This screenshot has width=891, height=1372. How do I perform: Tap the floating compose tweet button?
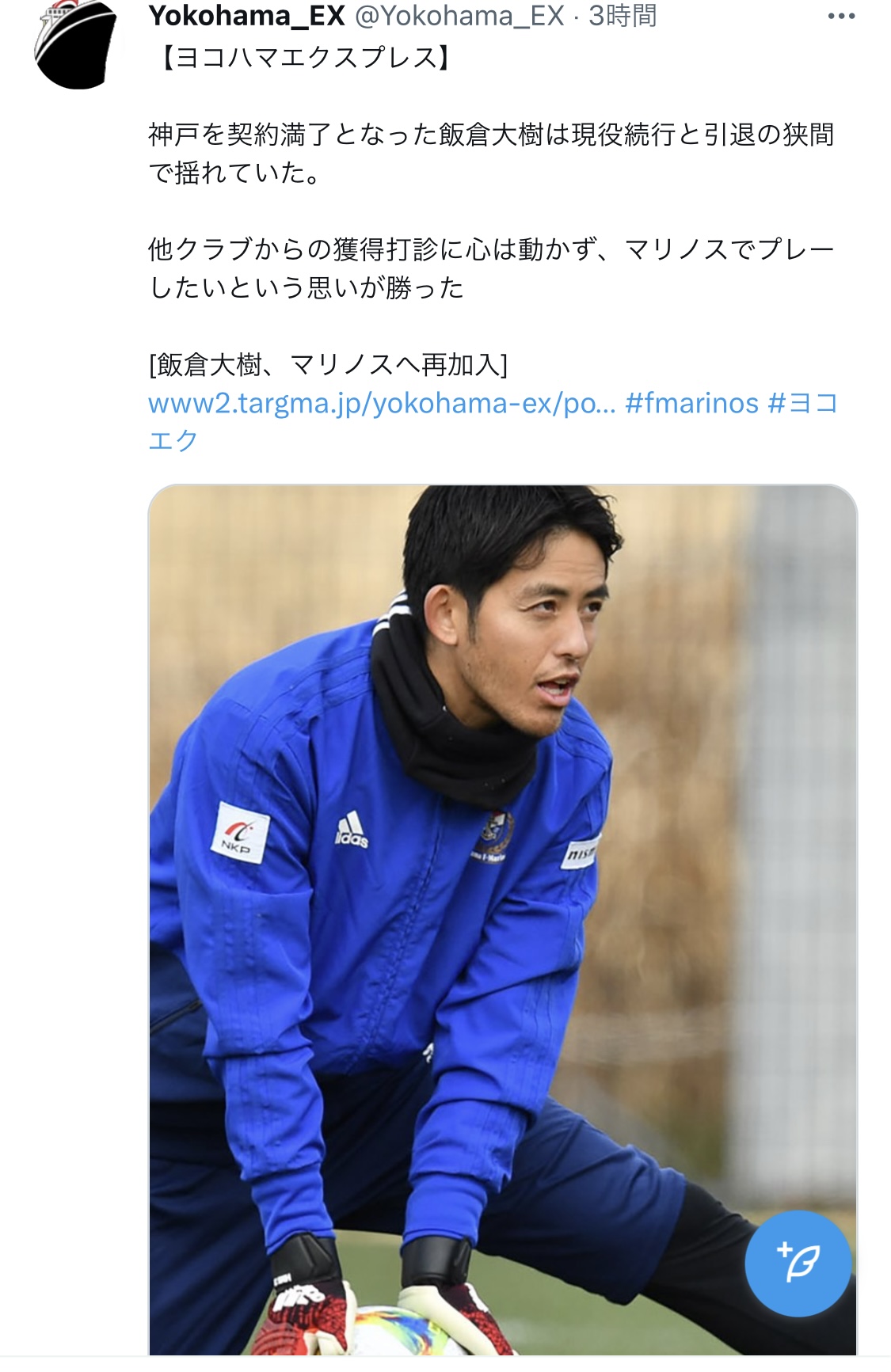(x=798, y=1263)
